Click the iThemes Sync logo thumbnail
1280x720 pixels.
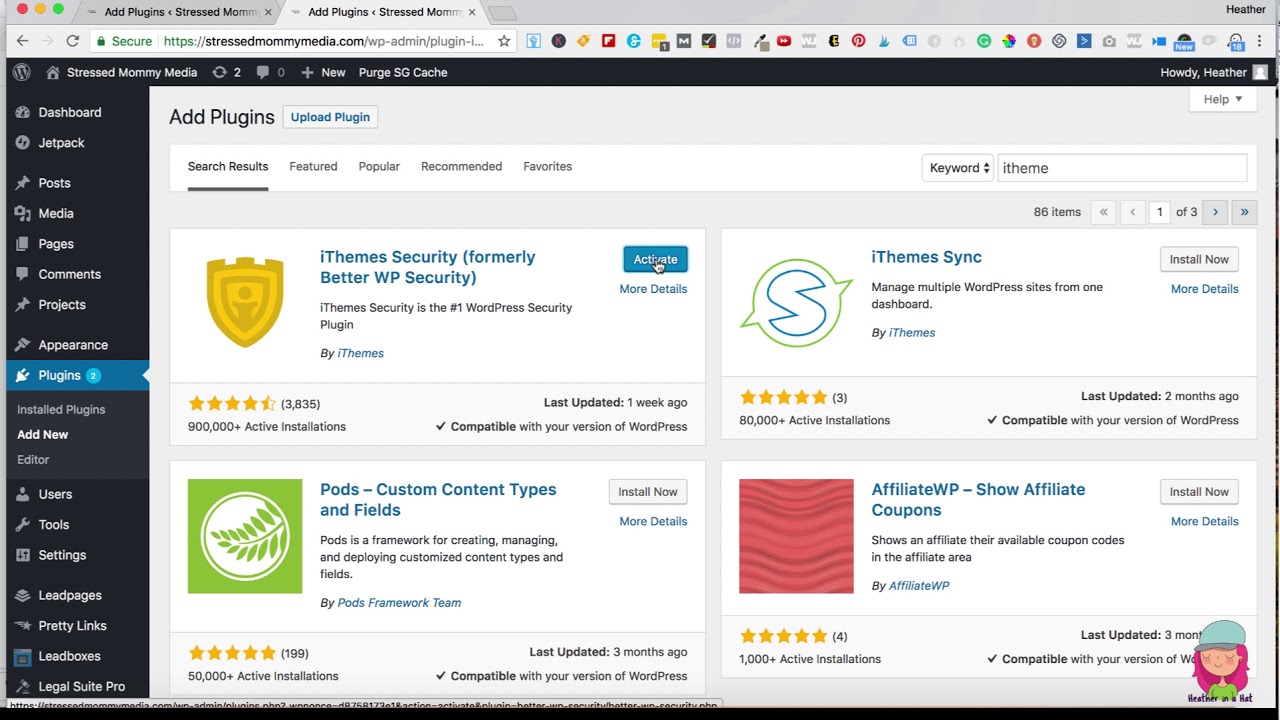(x=796, y=303)
